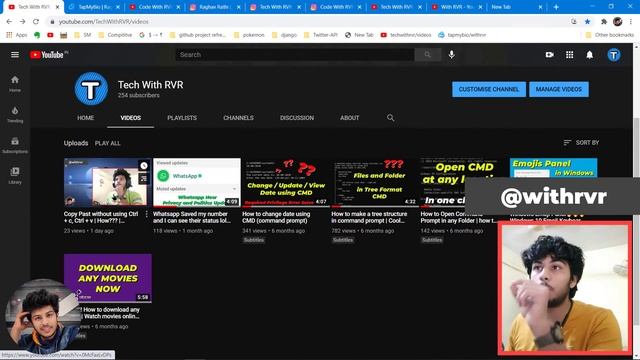Click in the YouTube search field
Image resolution: width=640 pixels, height=360 pixels.
pyautogui.click(x=295, y=55)
